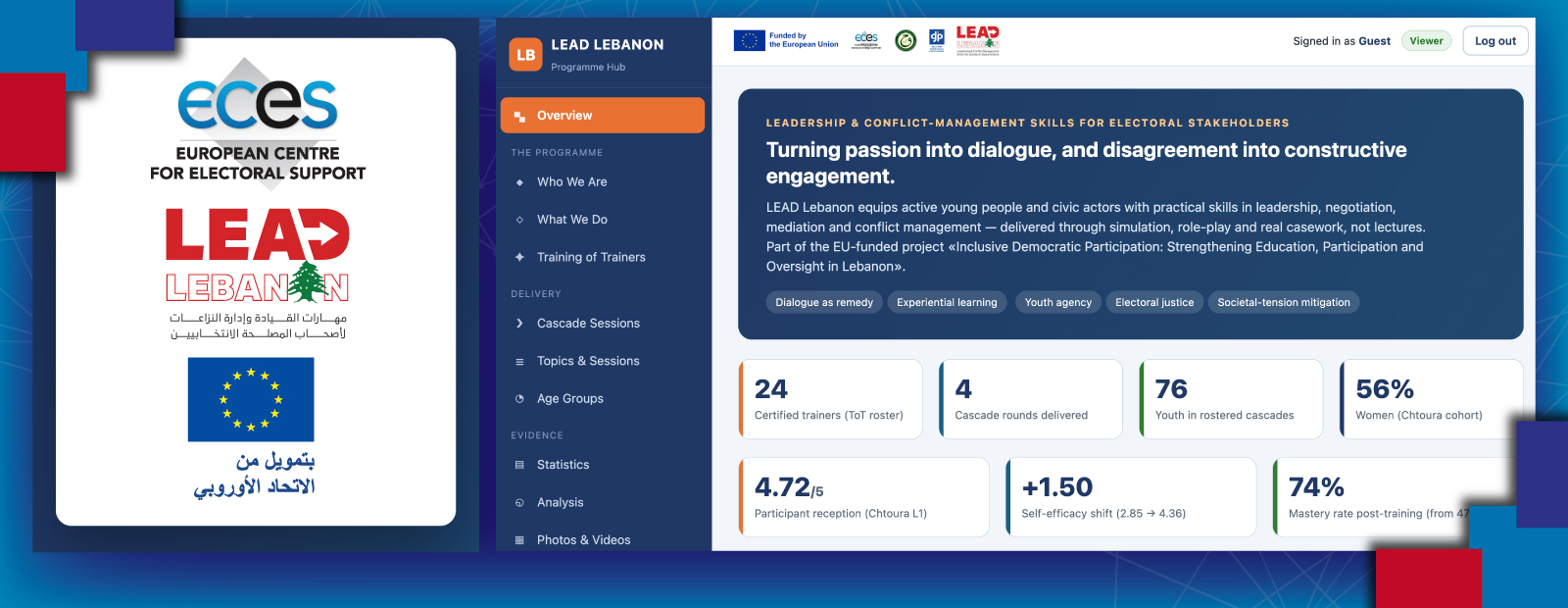Image resolution: width=1568 pixels, height=608 pixels.
Task: Click the Programme Hub subtitle
Action: coord(588,68)
